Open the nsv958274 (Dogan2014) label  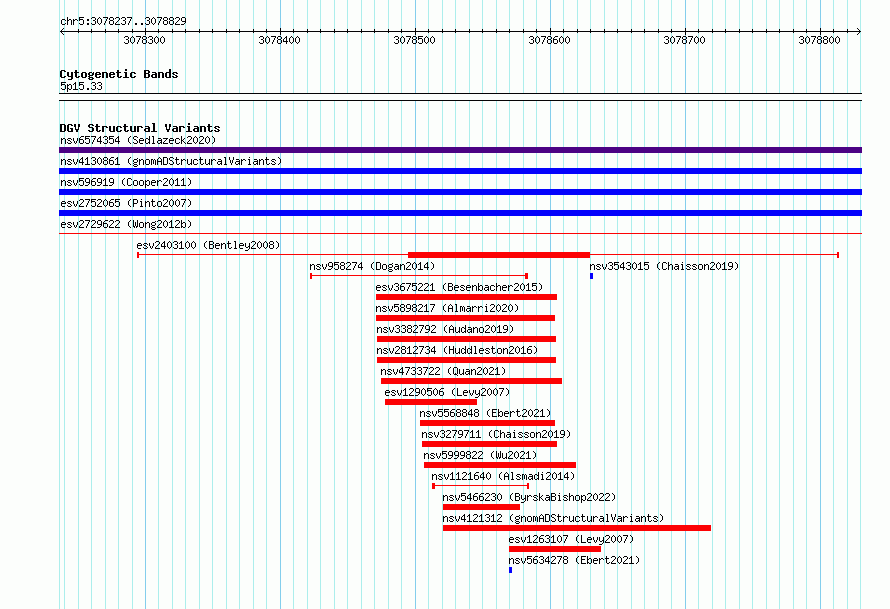click(372, 266)
